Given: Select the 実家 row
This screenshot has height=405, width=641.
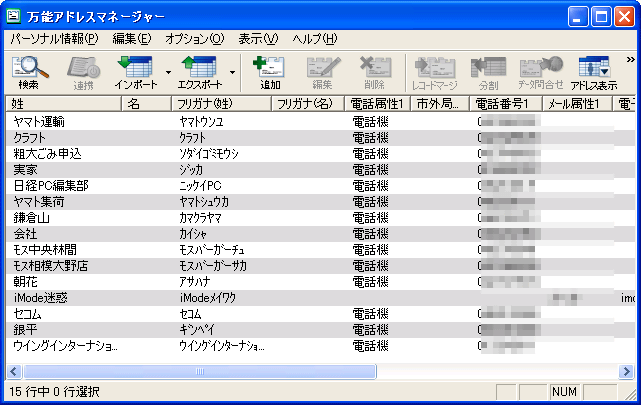Looking at the screenshot, I should click(320, 170).
